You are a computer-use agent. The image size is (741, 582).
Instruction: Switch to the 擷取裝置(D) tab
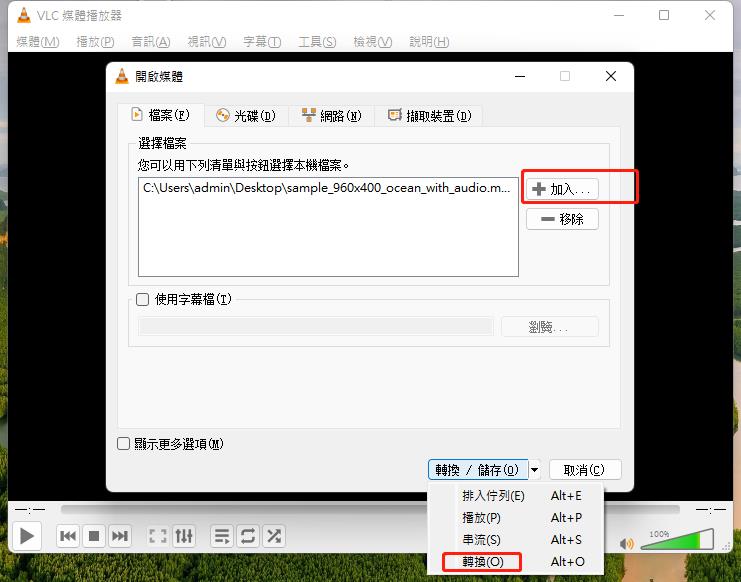pyautogui.click(x=429, y=115)
